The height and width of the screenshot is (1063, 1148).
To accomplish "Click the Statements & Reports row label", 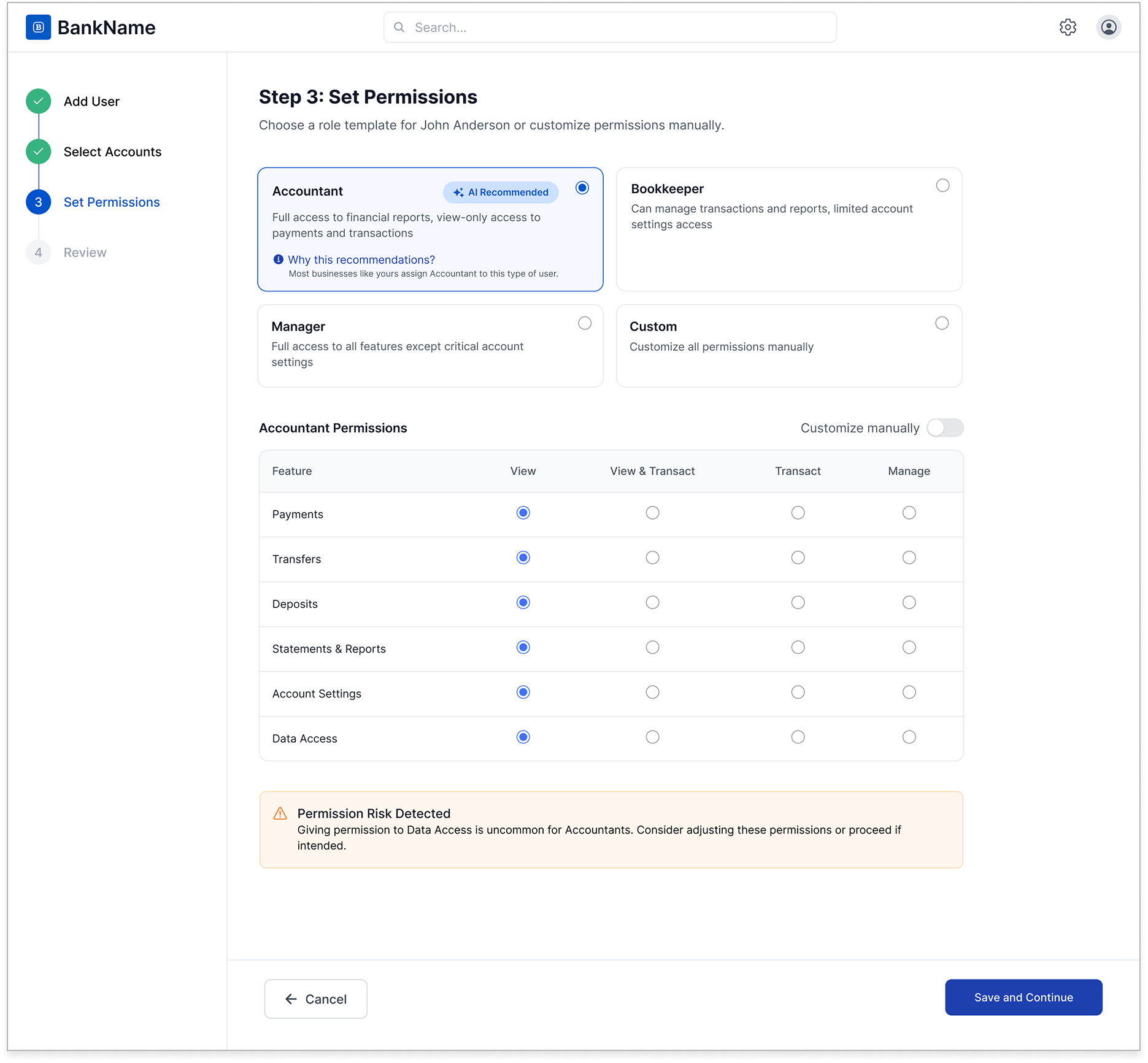I will (329, 649).
